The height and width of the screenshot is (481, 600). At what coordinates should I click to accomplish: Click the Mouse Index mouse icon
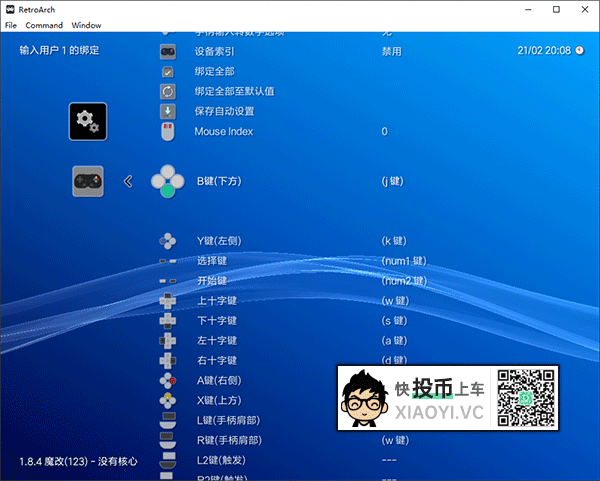tap(168, 131)
